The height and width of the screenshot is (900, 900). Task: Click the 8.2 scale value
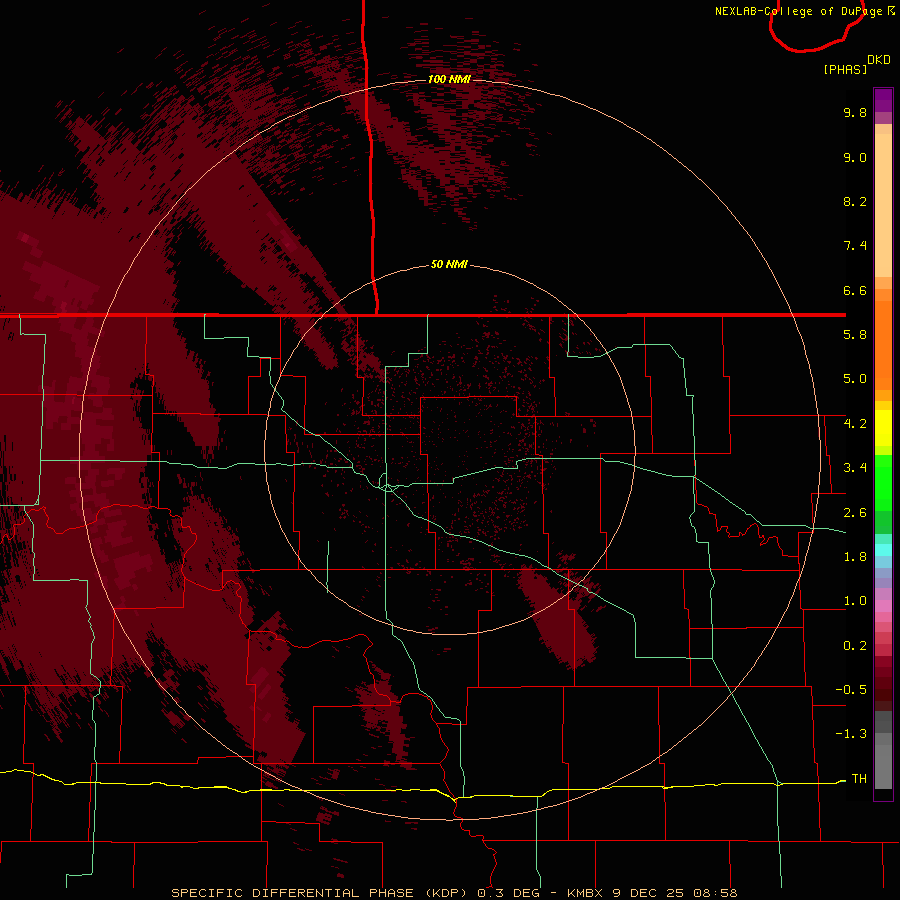click(855, 201)
